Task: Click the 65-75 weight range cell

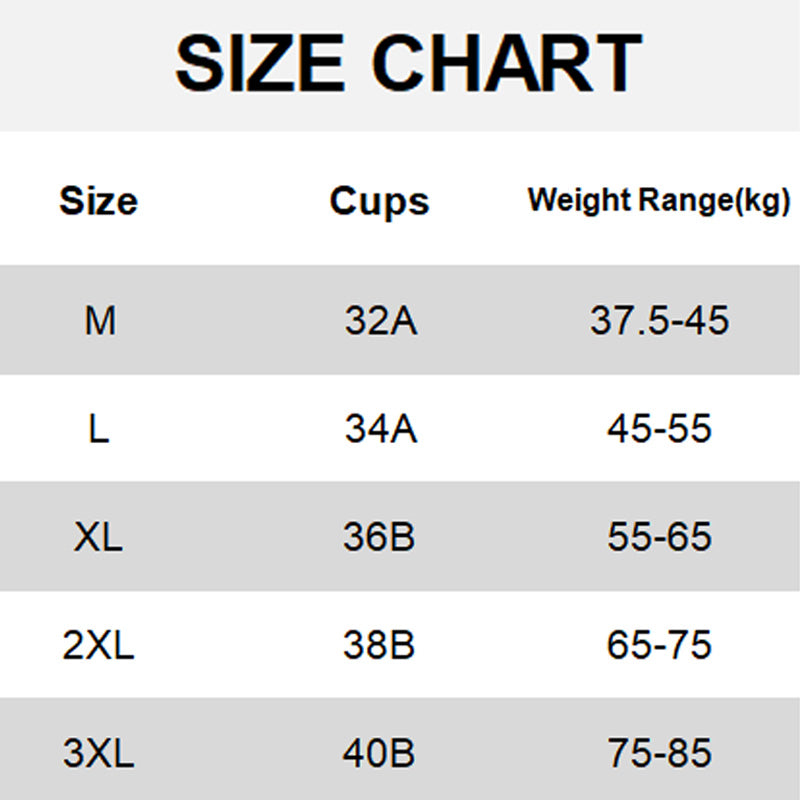Action: point(659,645)
